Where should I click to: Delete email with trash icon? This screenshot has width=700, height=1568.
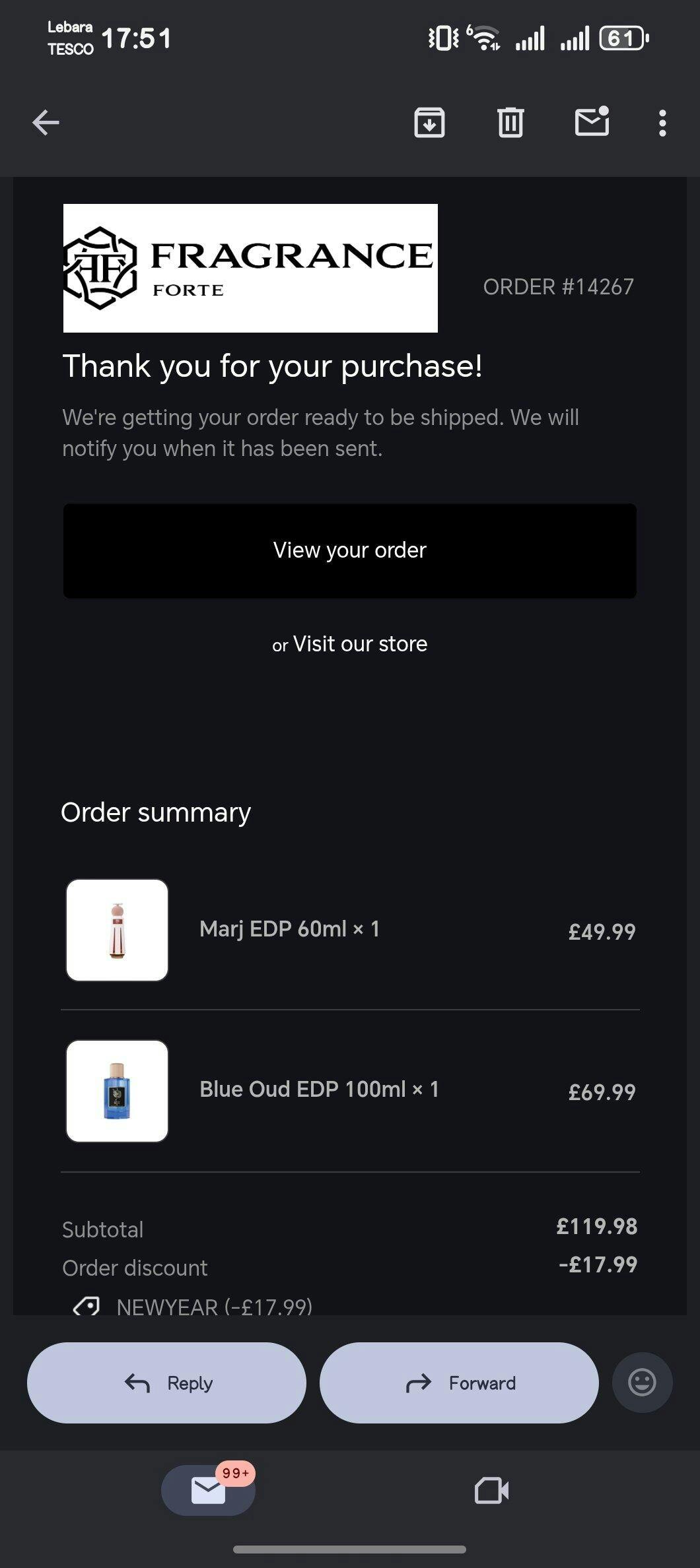(510, 123)
